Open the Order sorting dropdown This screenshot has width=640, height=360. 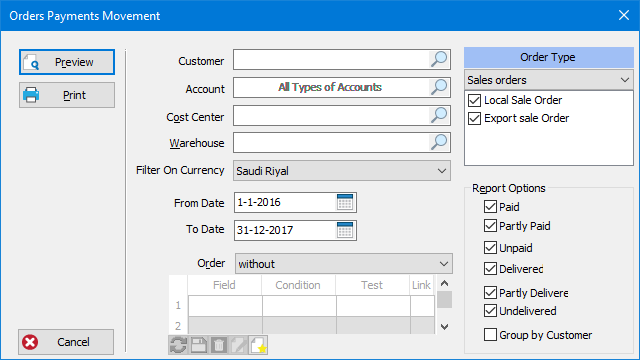[x=344, y=264]
